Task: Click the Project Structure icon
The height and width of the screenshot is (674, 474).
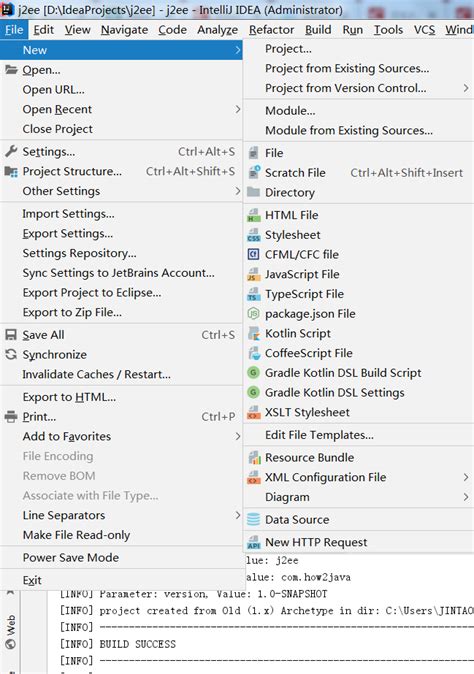Action: [x=11, y=172]
